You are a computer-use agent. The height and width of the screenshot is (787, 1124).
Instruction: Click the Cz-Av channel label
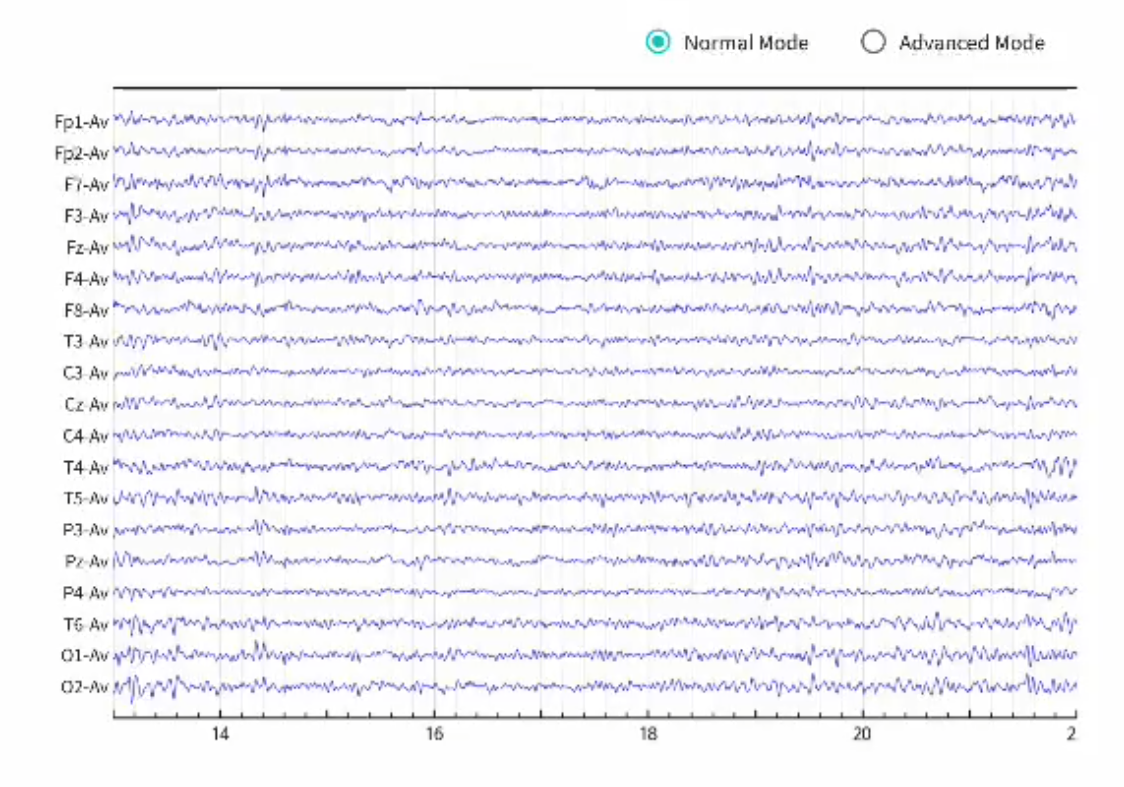coord(85,405)
